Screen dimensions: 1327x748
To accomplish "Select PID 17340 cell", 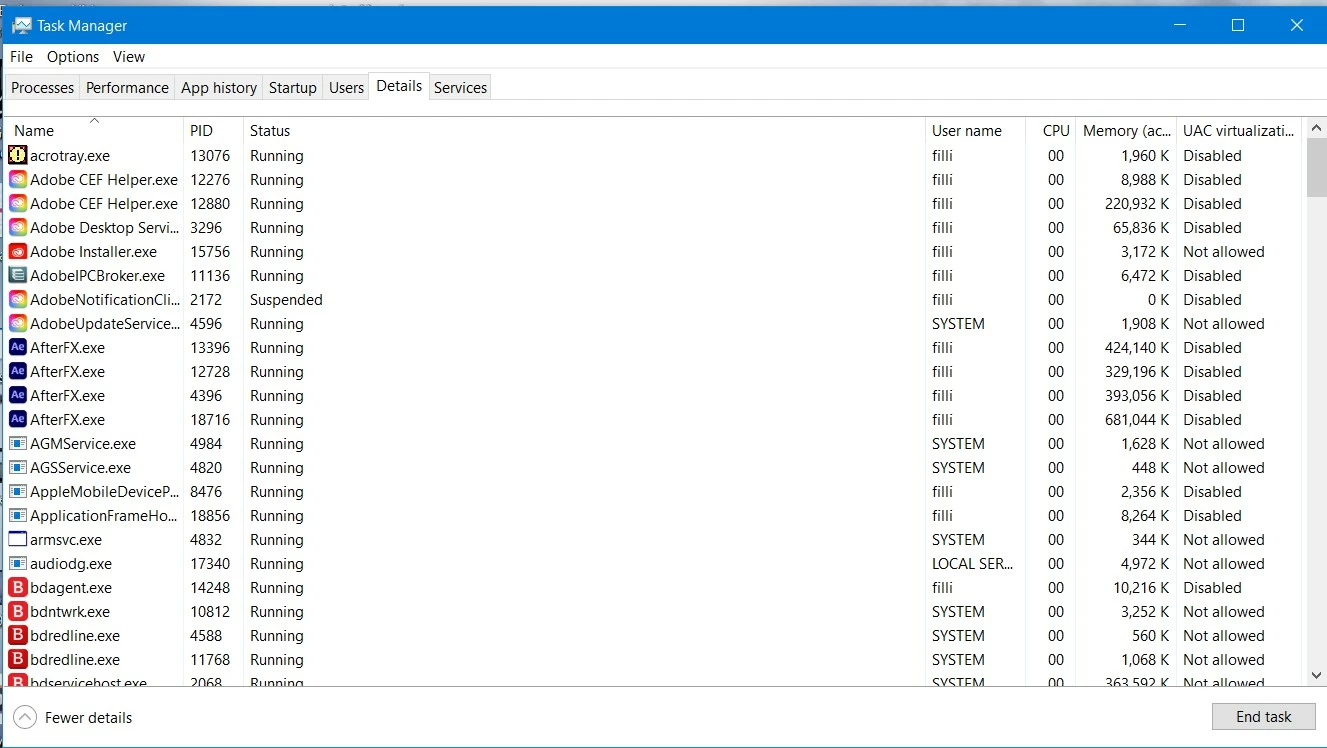I will tap(210, 564).
